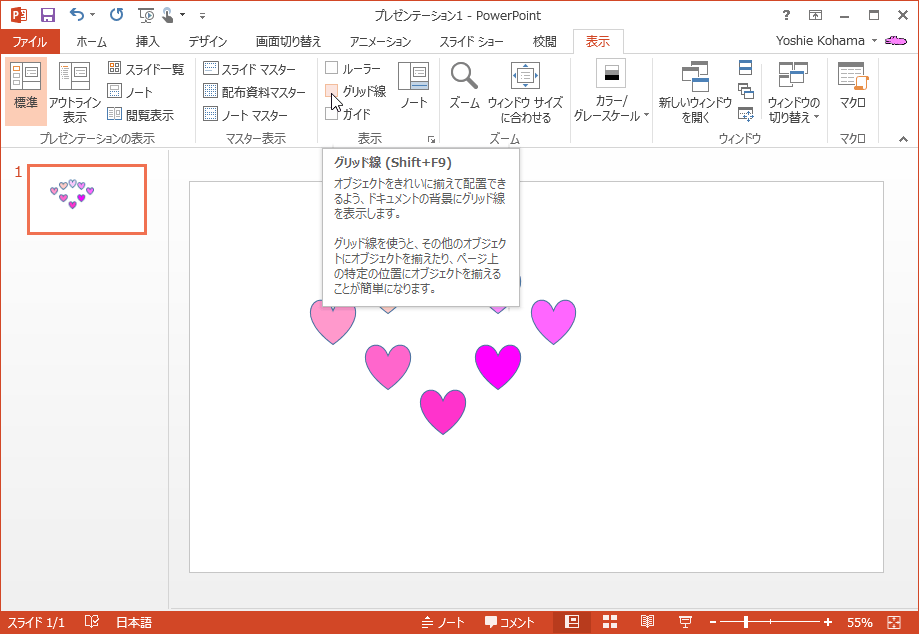Enable the Gridlines (グリッド線) checkbox

point(332,91)
